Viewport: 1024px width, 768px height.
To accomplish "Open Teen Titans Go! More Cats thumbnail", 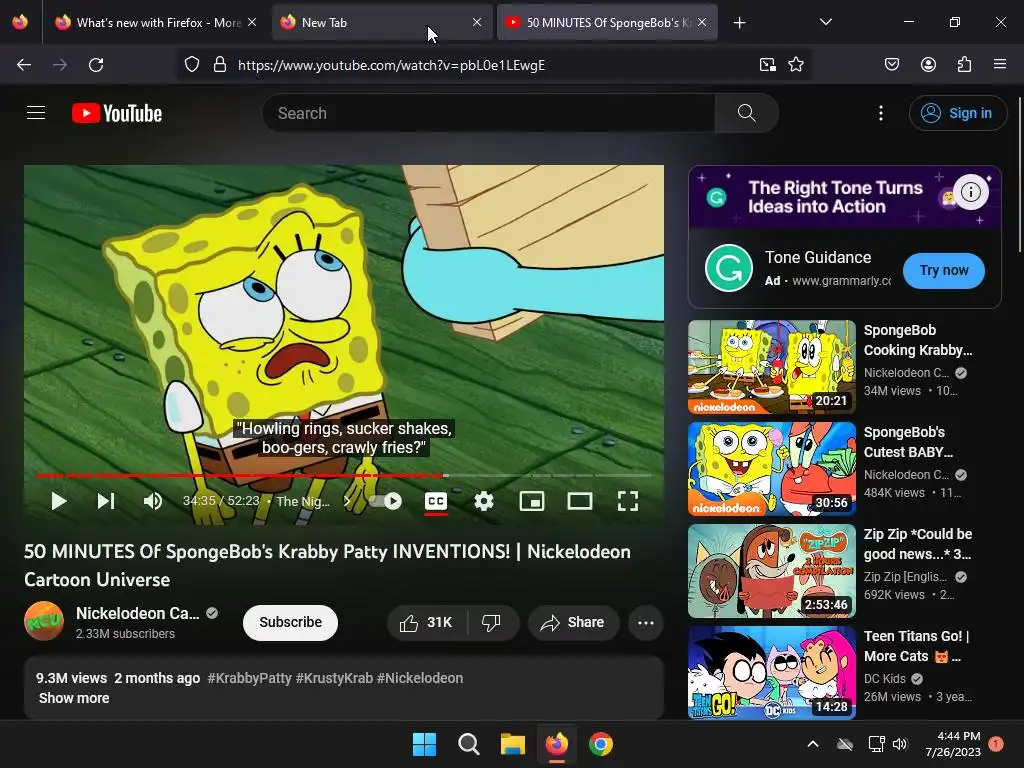I will pyautogui.click(x=772, y=673).
